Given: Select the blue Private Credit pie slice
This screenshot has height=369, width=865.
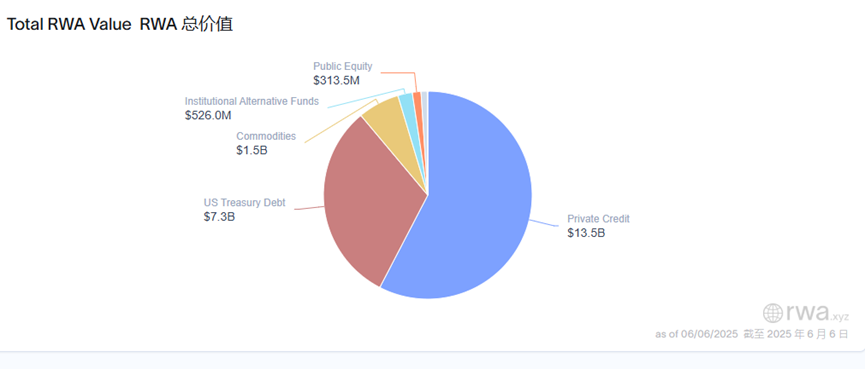Looking at the screenshot, I should coord(474,204).
